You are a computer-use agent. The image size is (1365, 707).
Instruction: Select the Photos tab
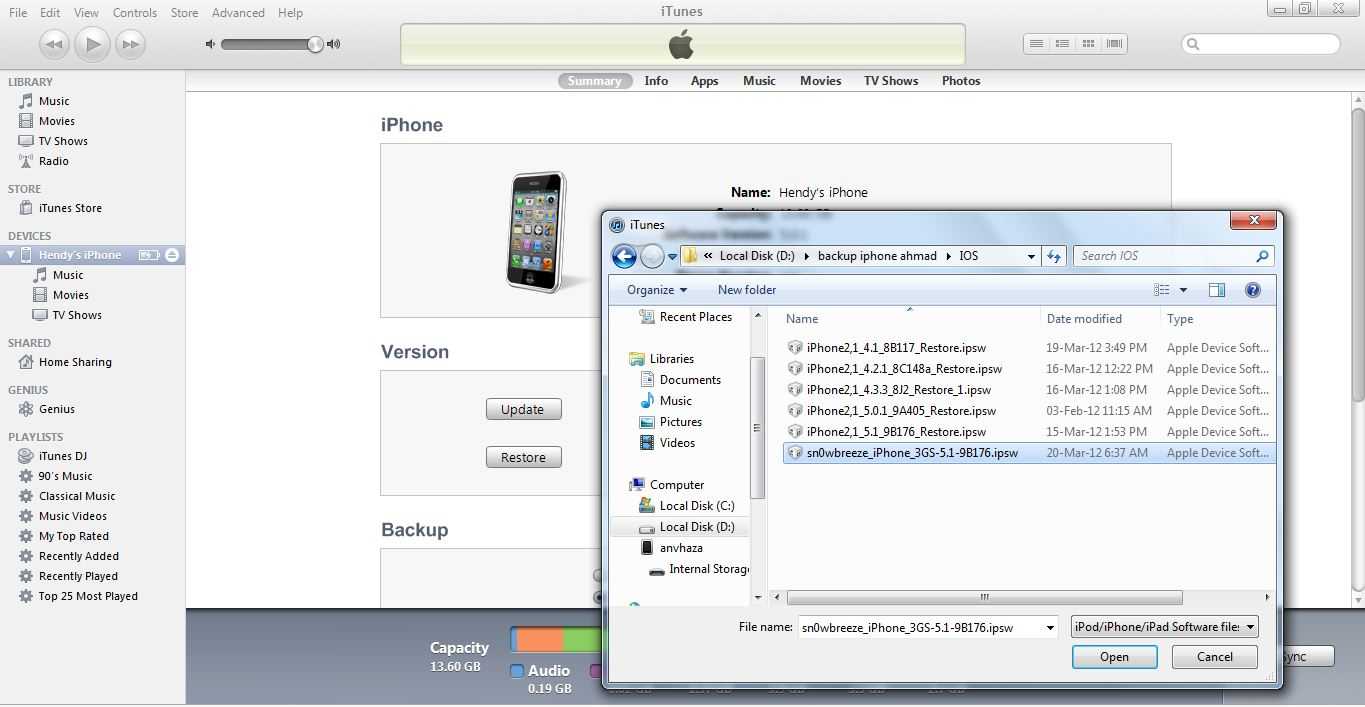(961, 81)
